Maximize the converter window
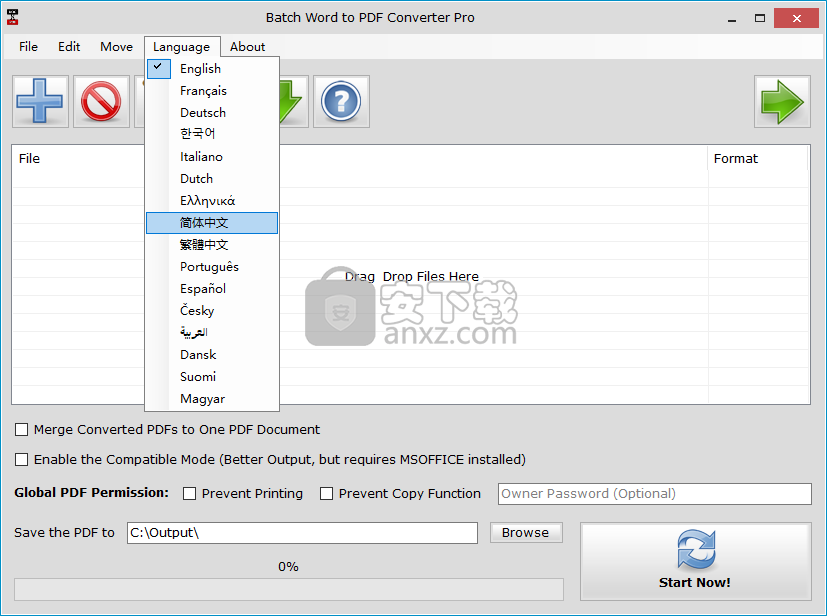Viewport: 827px width, 616px height. pos(759,18)
